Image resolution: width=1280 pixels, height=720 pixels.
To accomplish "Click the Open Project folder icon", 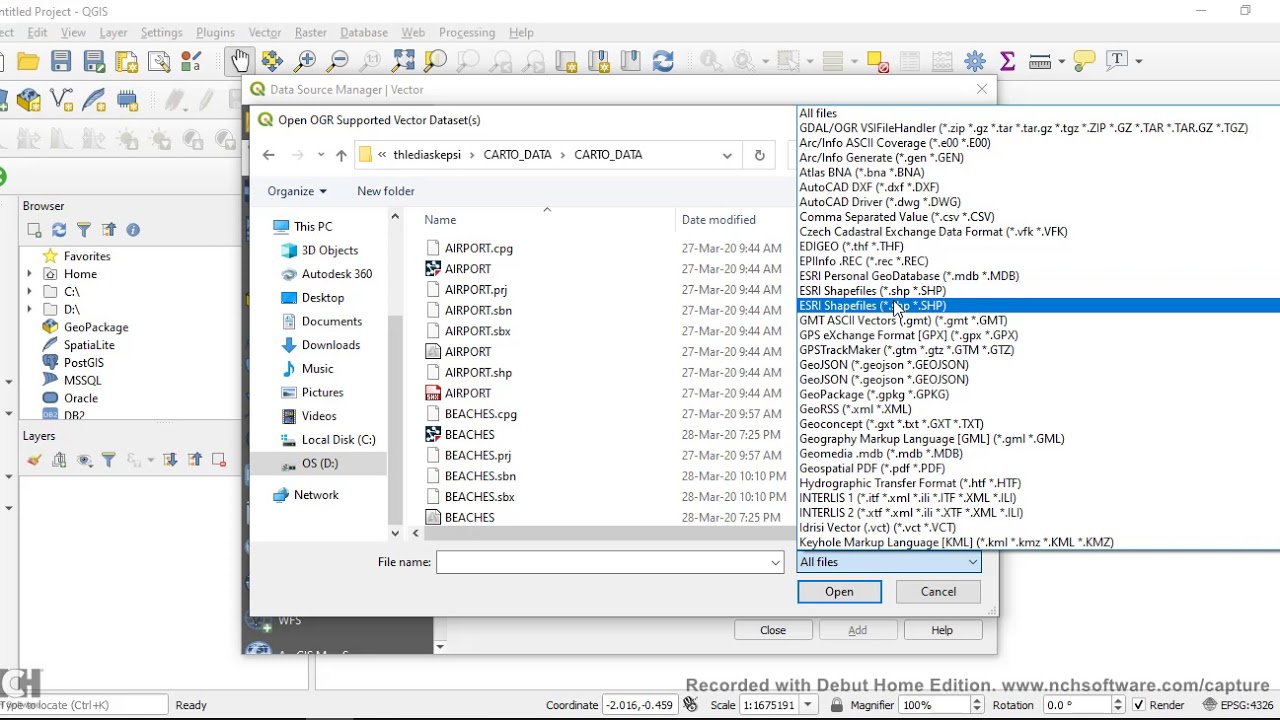I will [x=28, y=61].
